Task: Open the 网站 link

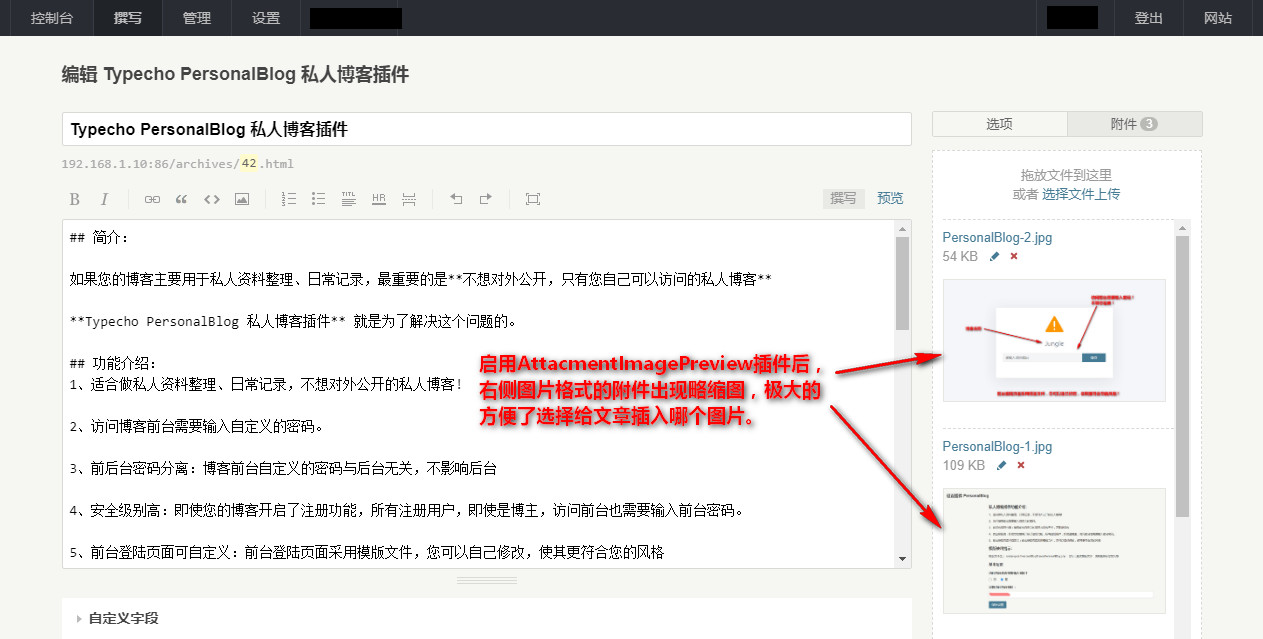Action: (x=1218, y=18)
